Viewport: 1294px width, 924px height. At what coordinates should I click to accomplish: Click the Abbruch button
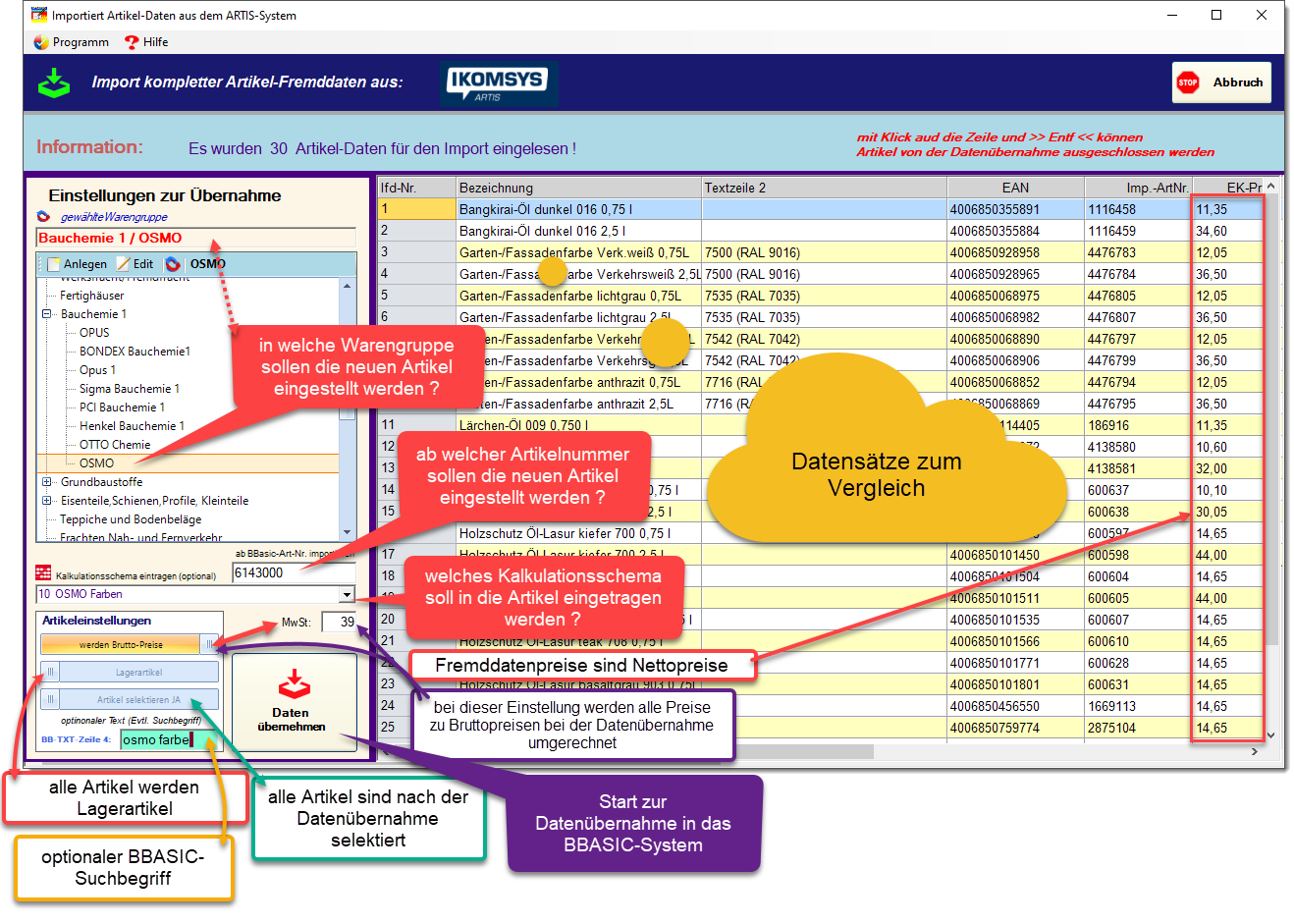coord(1221,82)
